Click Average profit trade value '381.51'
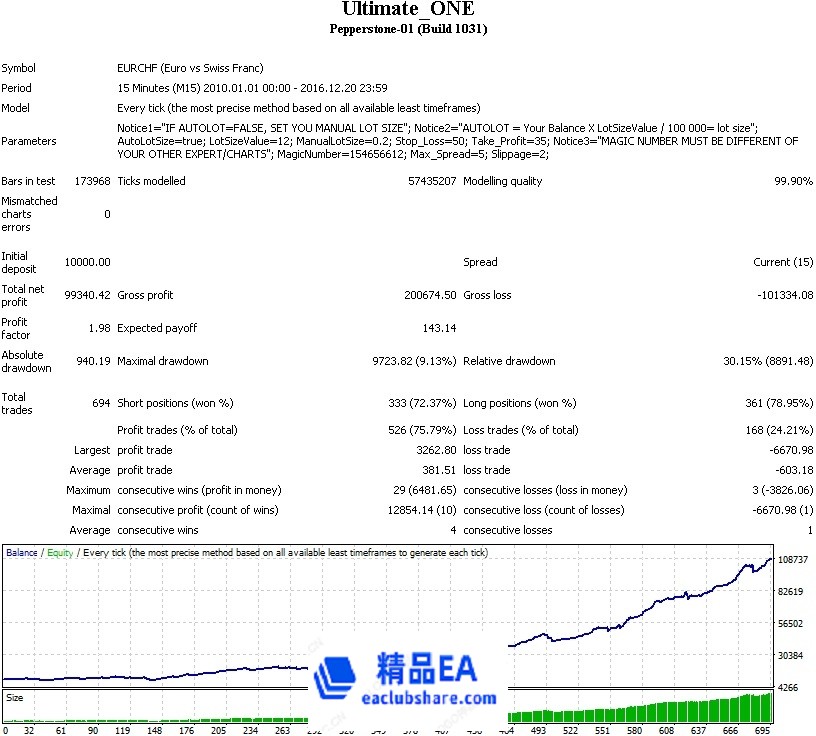816x736 pixels. 439,471
